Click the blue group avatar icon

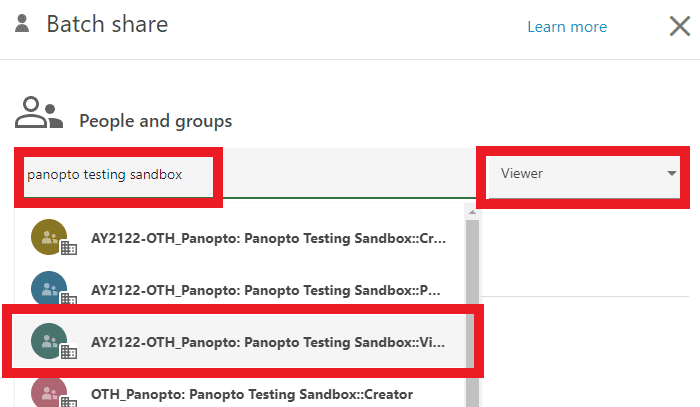point(48,288)
